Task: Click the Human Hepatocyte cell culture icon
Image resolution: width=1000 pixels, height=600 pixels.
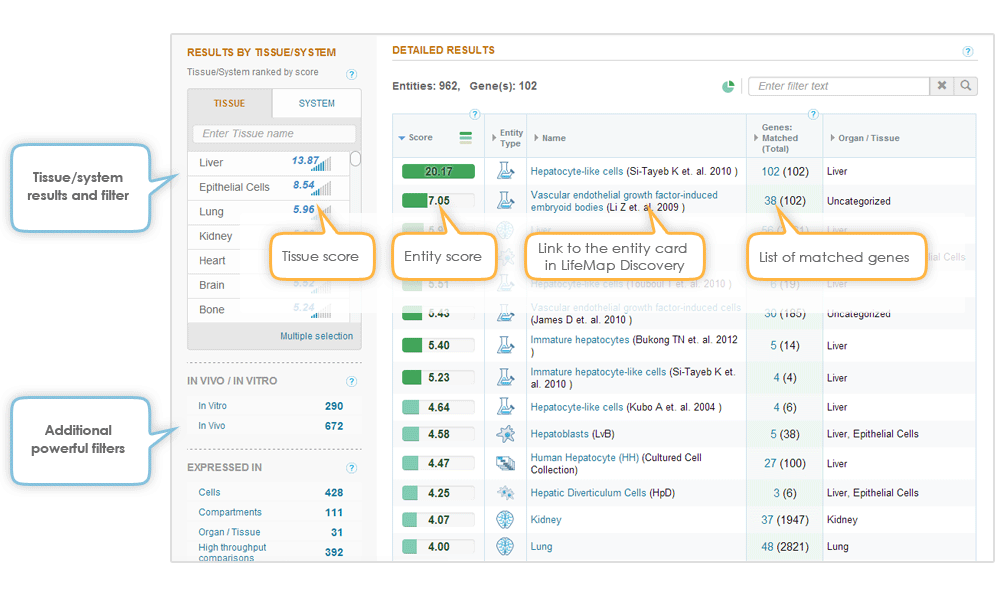Action: tap(505, 463)
